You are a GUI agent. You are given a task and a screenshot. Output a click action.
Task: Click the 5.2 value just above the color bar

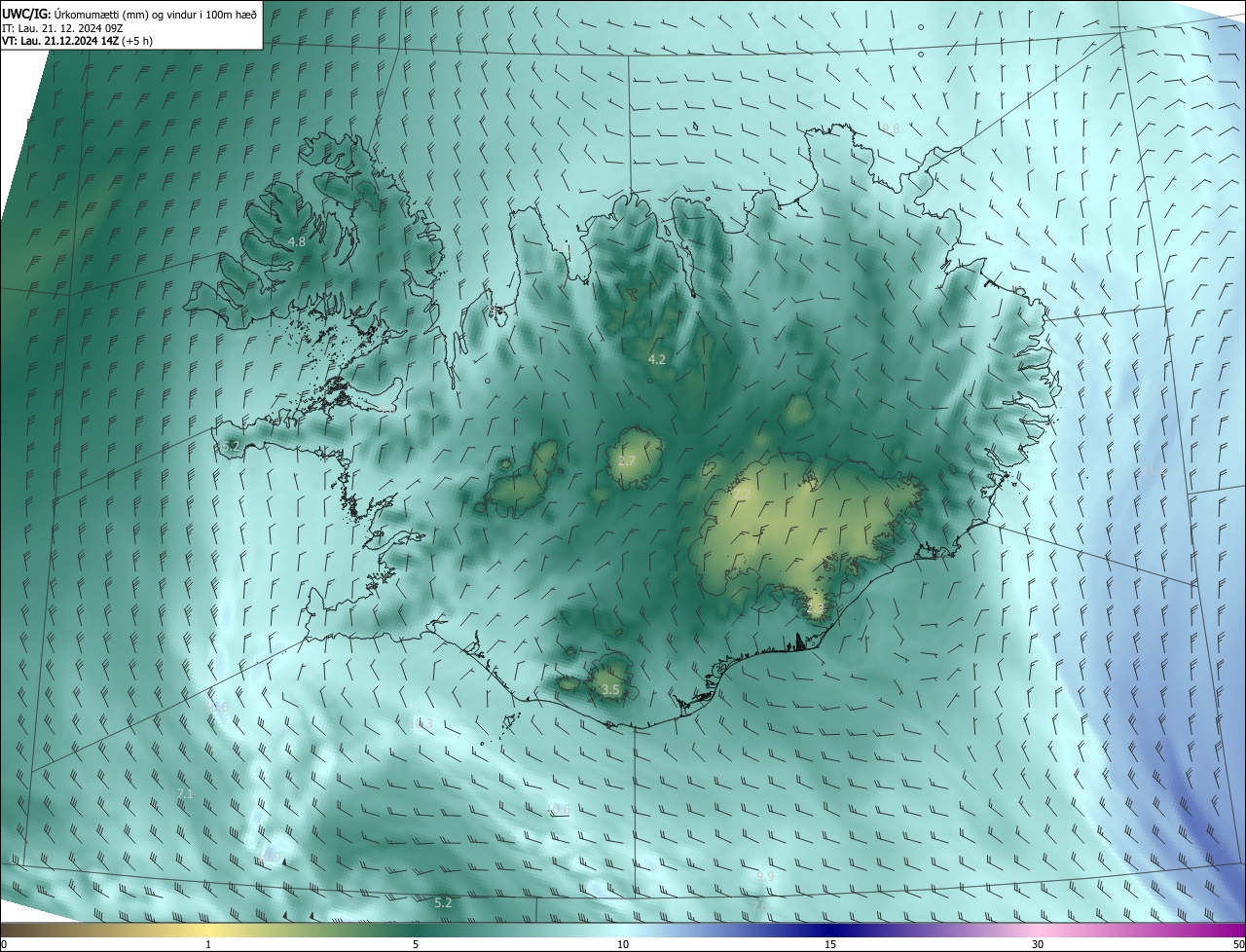[x=443, y=903]
